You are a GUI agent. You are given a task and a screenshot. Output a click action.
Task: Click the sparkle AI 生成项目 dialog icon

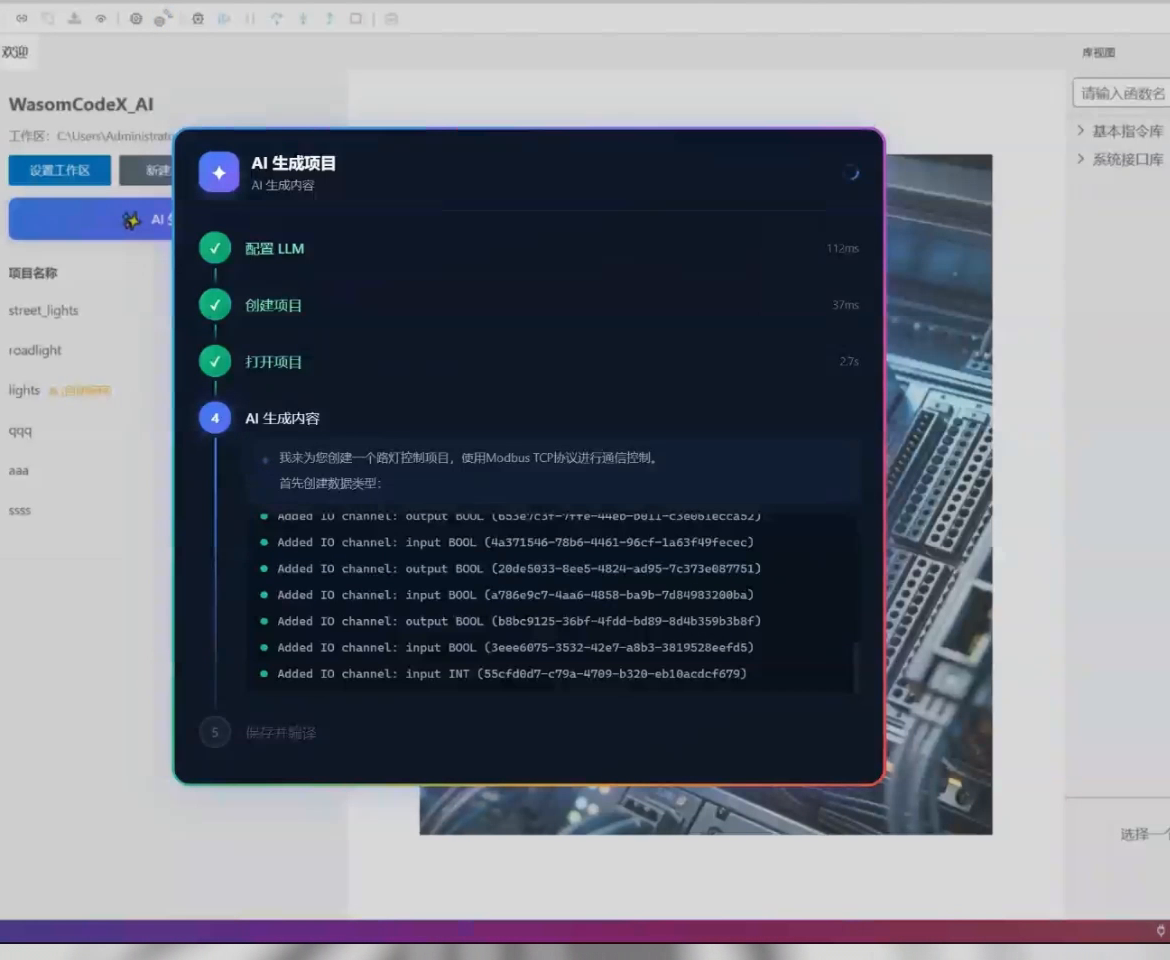(219, 172)
